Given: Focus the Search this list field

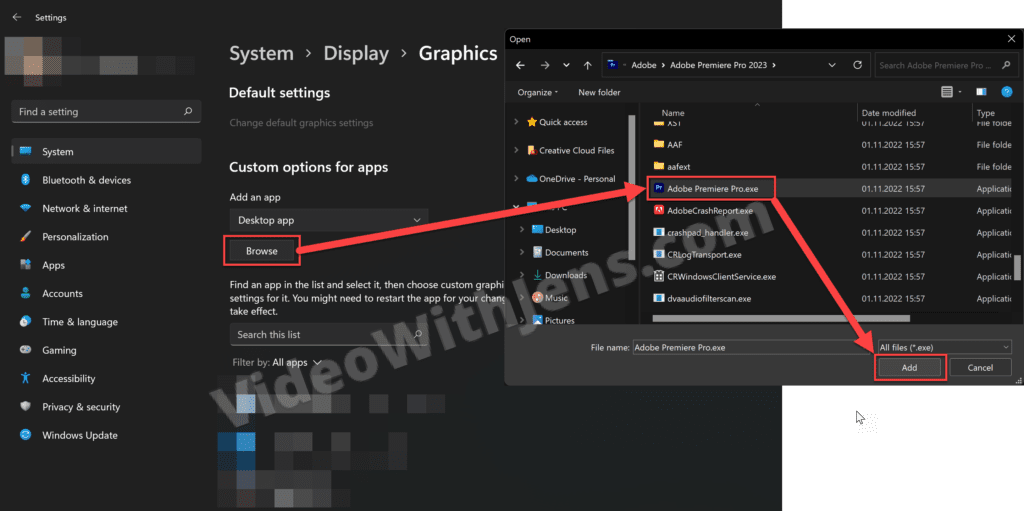Looking at the screenshot, I should point(329,335).
